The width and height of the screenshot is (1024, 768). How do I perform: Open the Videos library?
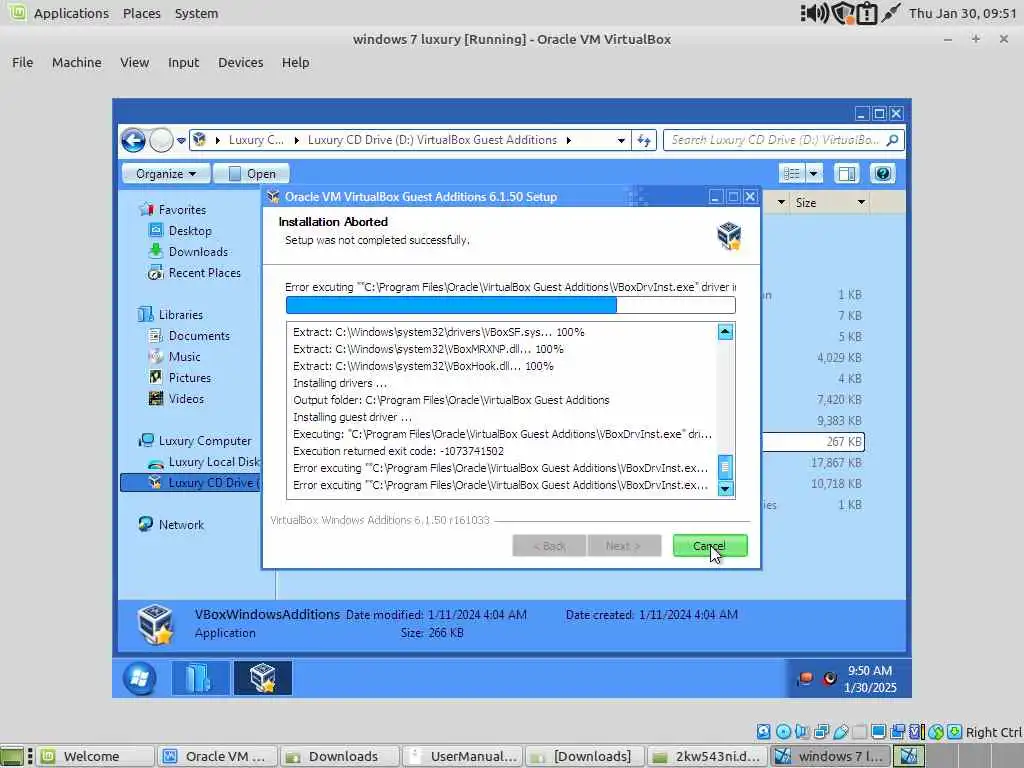click(186, 398)
